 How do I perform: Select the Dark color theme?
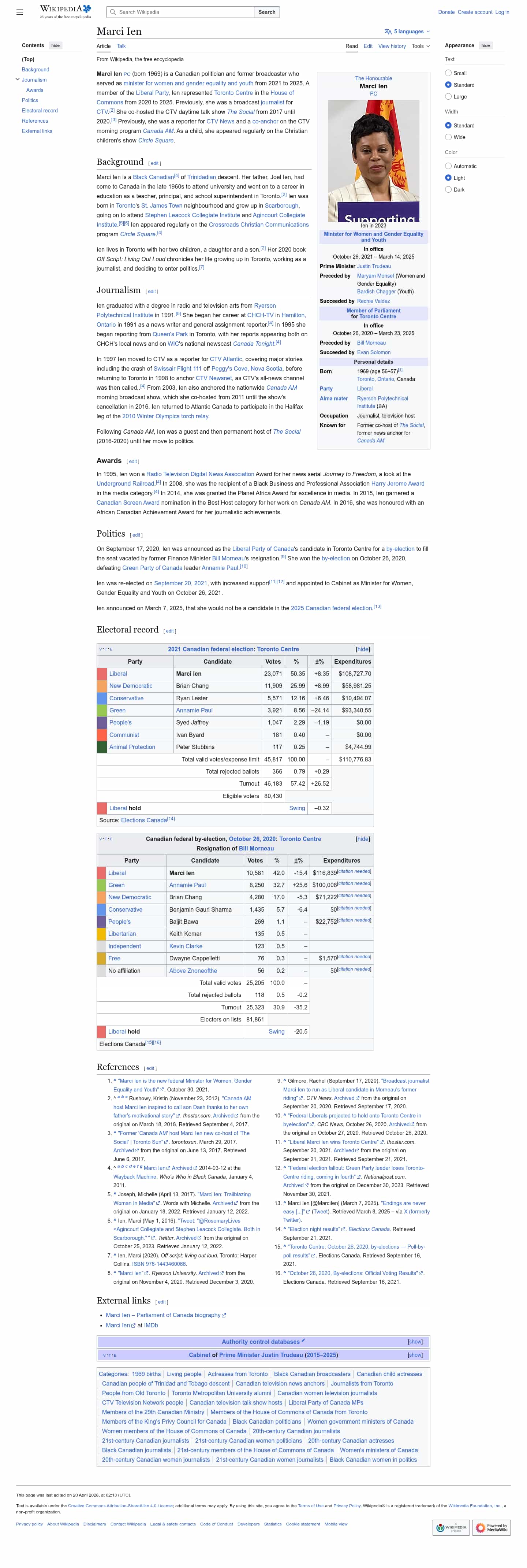pos(448,189)
